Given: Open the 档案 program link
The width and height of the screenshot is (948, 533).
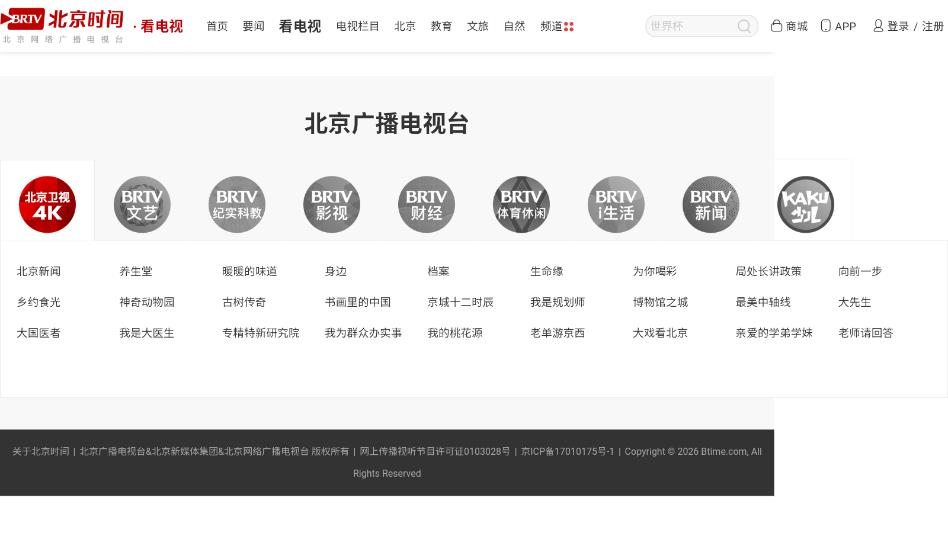Looking at the screenshot, I should (438, 271).
